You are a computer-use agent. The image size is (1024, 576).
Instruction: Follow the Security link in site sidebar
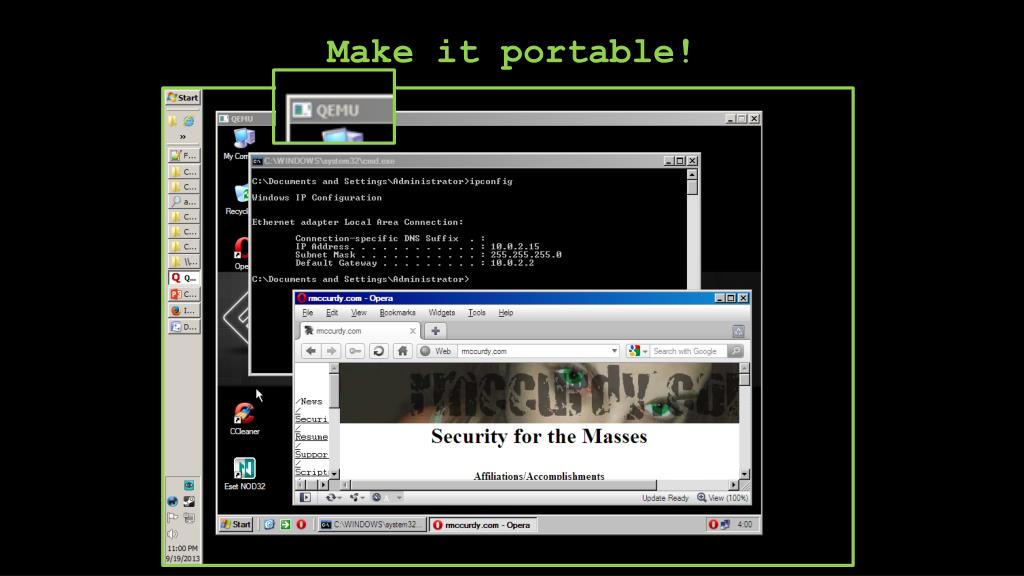[312, 419]
